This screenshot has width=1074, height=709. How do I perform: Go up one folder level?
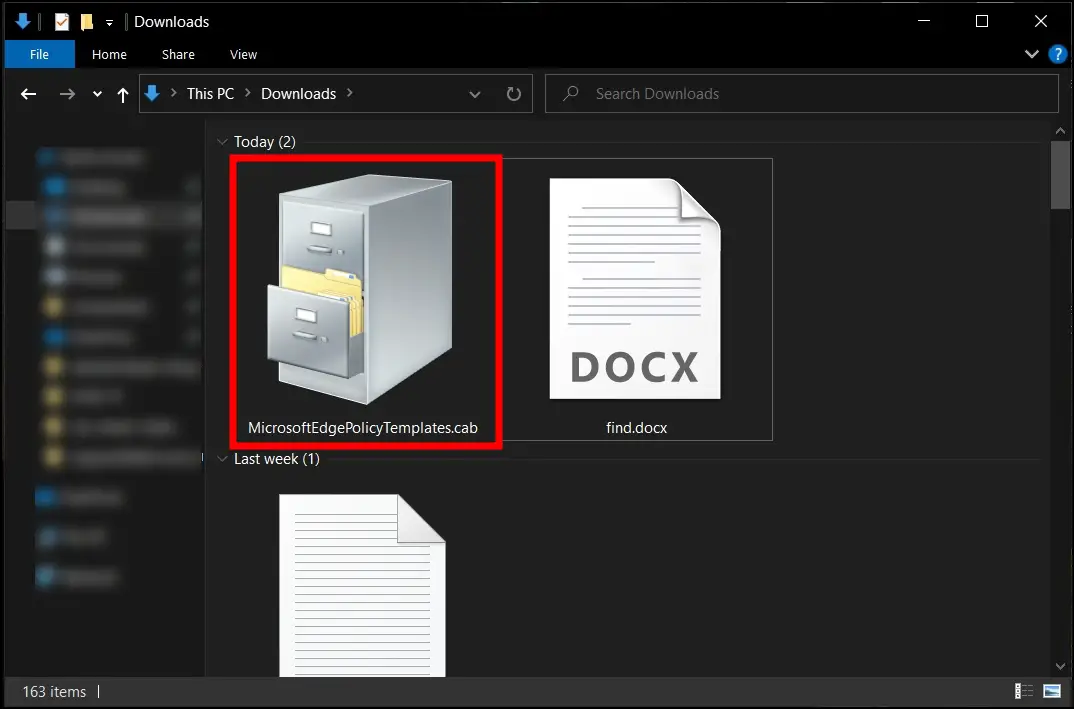[123, 94]
